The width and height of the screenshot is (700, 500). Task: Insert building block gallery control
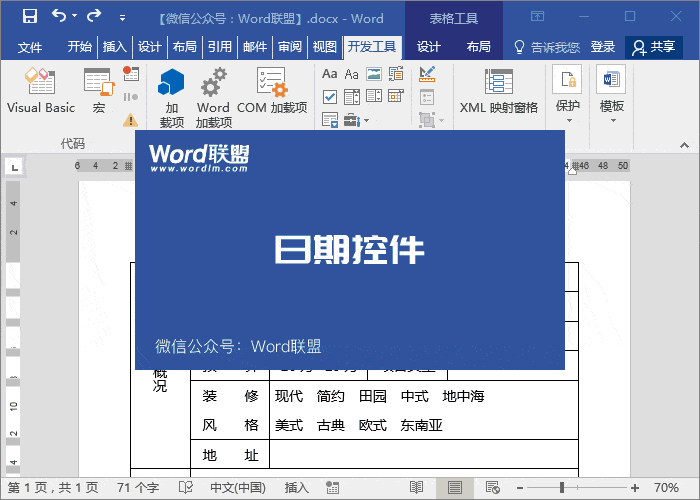click(396, 74)
